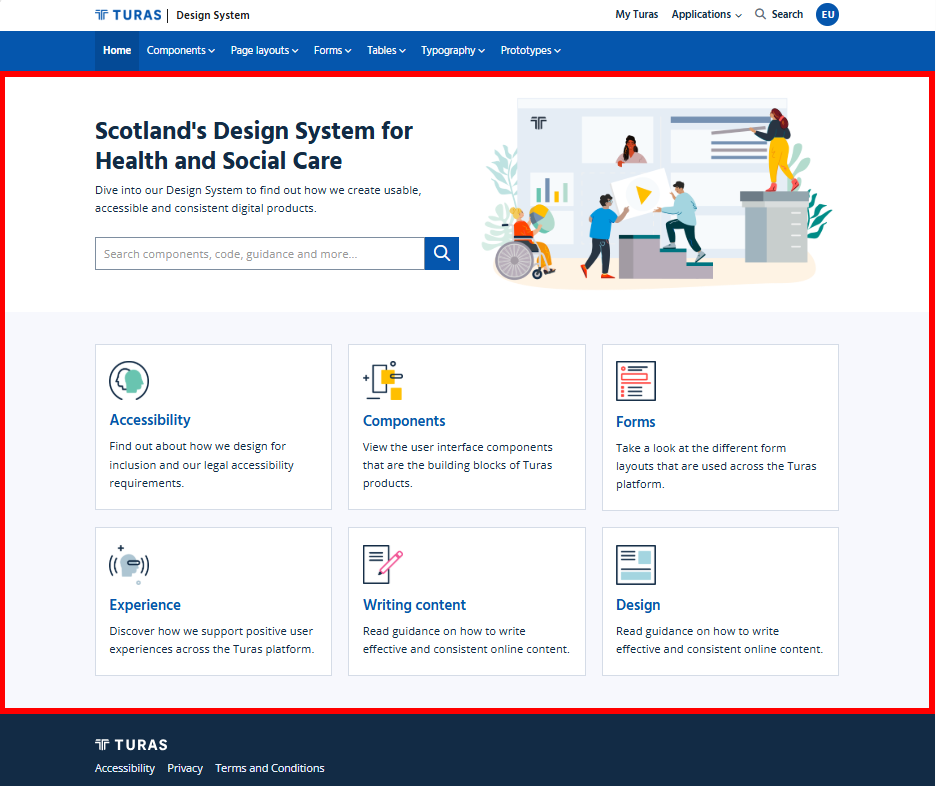Open the Applications dropdown in header
The image size is (936, 786).
pyautogui.click(x=707, y=14)
